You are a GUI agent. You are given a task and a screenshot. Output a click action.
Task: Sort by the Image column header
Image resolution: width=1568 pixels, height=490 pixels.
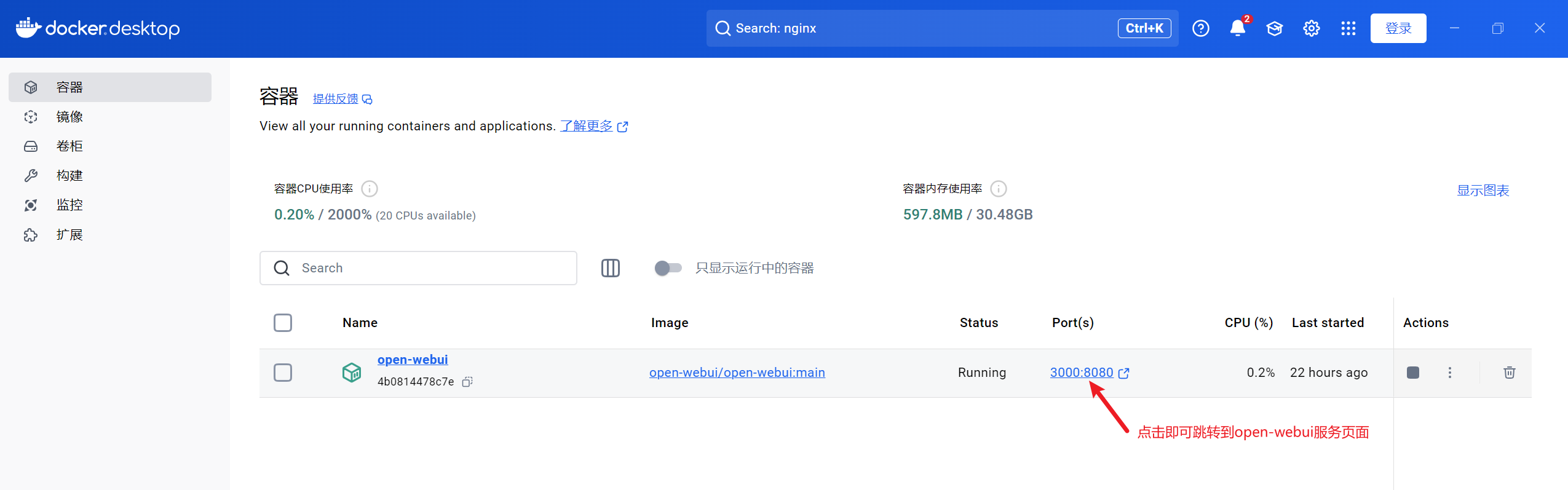point(670,323)
